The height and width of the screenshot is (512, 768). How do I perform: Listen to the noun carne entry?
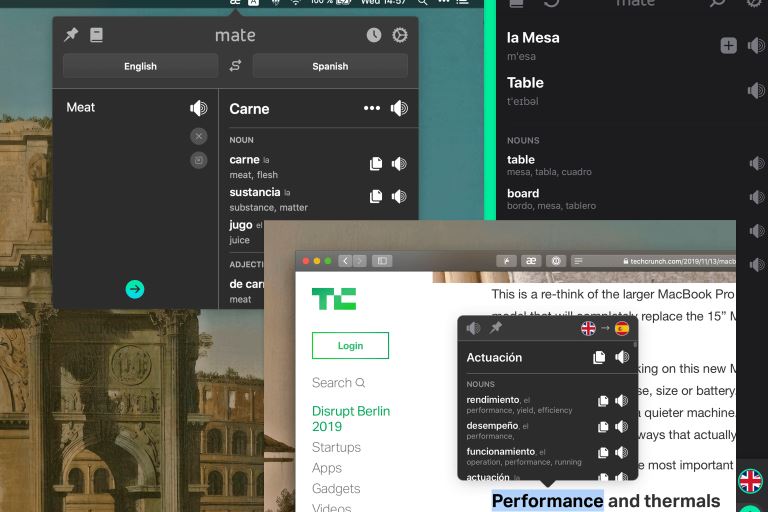tap(399, 164)
